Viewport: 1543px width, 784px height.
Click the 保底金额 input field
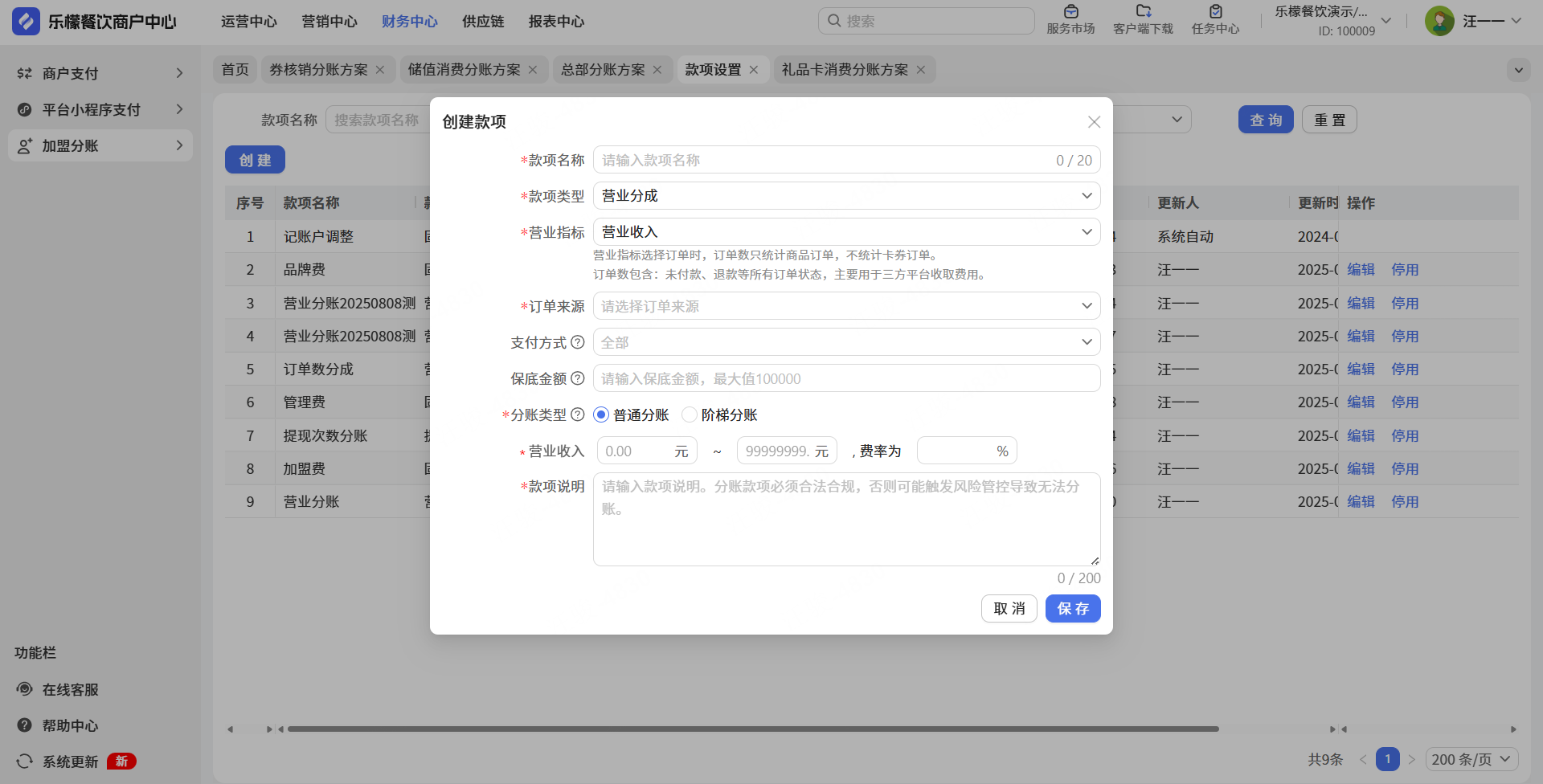point(846,378)
